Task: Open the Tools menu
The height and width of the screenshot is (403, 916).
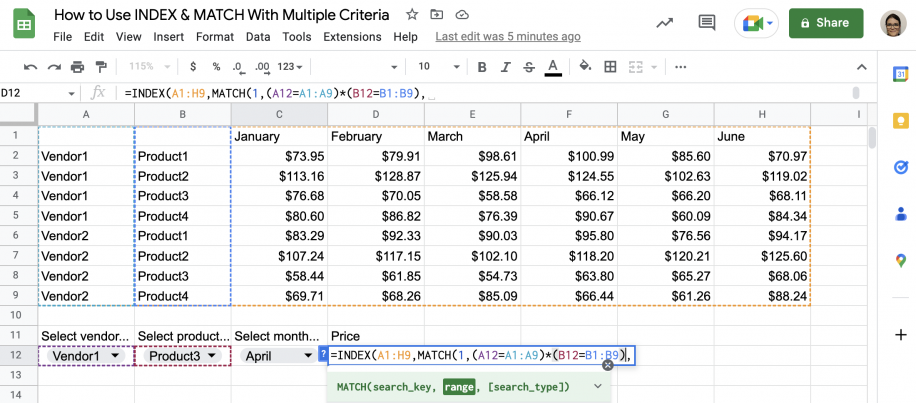Action: pos(297,37)
